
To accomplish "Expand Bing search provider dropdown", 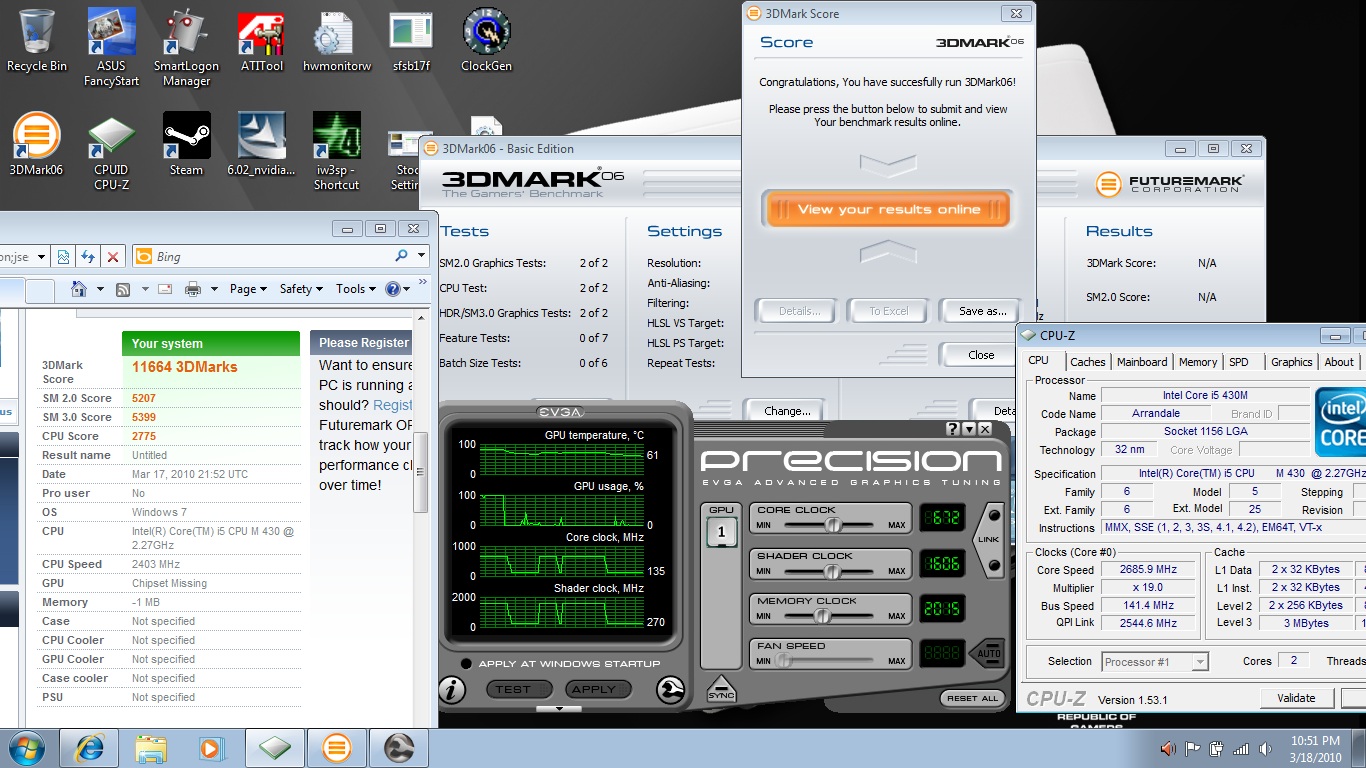I will [x=420, y=256].
